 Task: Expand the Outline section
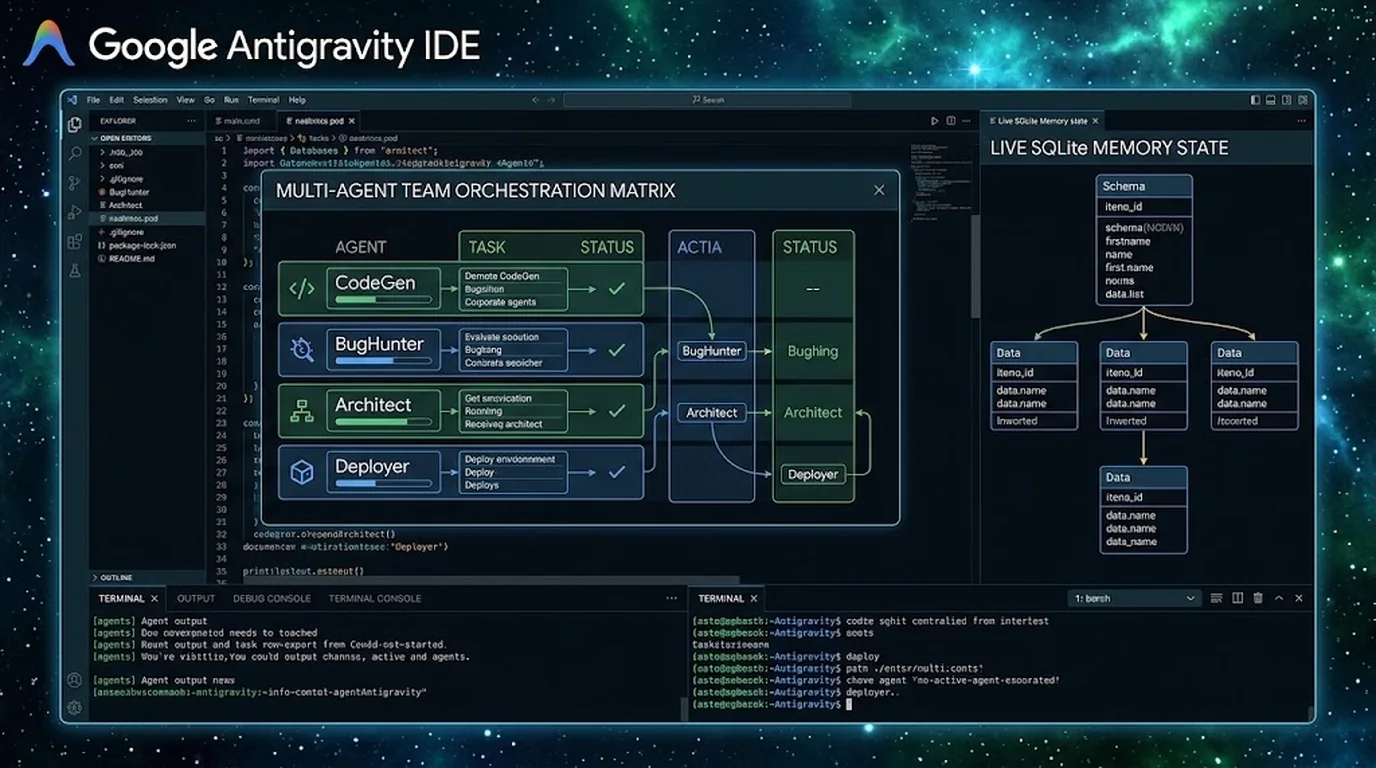(x=148, y=578)
